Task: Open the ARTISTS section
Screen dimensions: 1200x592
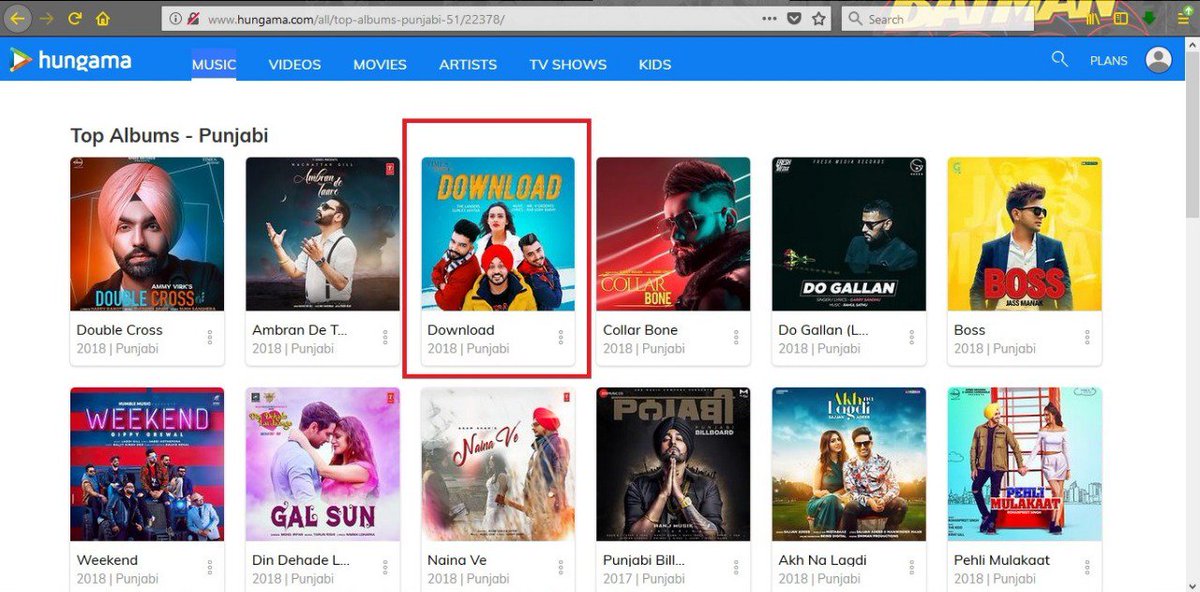Action: click(x=468, y=64)
